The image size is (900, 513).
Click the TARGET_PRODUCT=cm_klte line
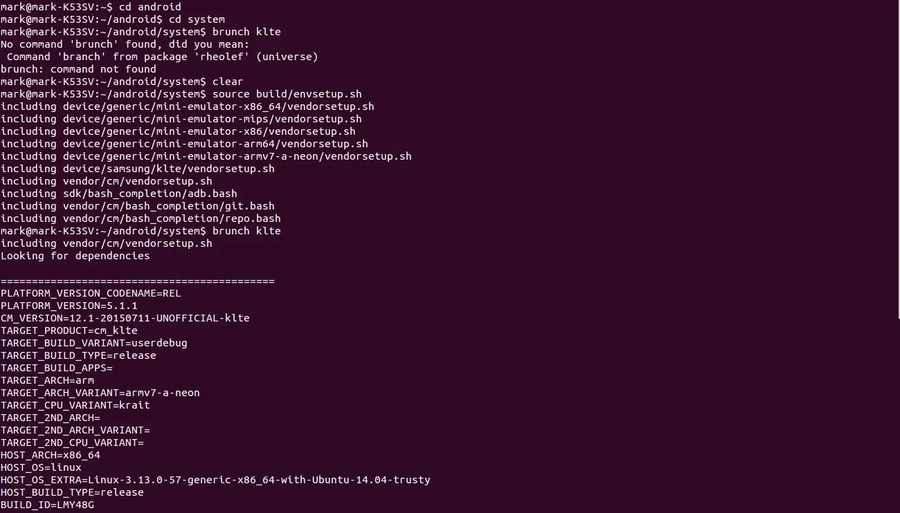(x=69, y=330)
